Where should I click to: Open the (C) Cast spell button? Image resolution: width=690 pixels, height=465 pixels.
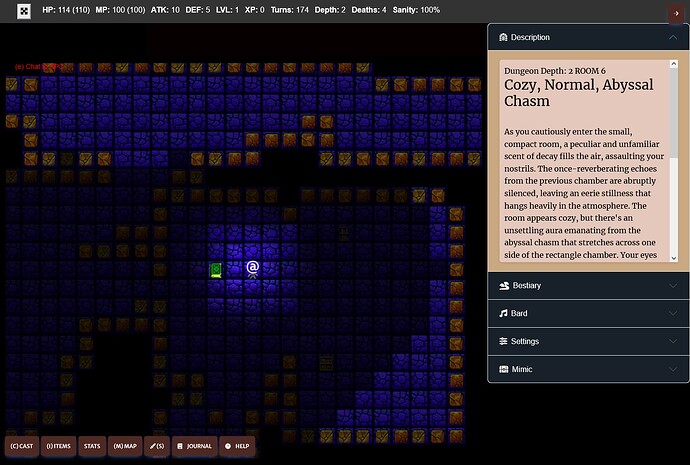click(x=22, y=446)
